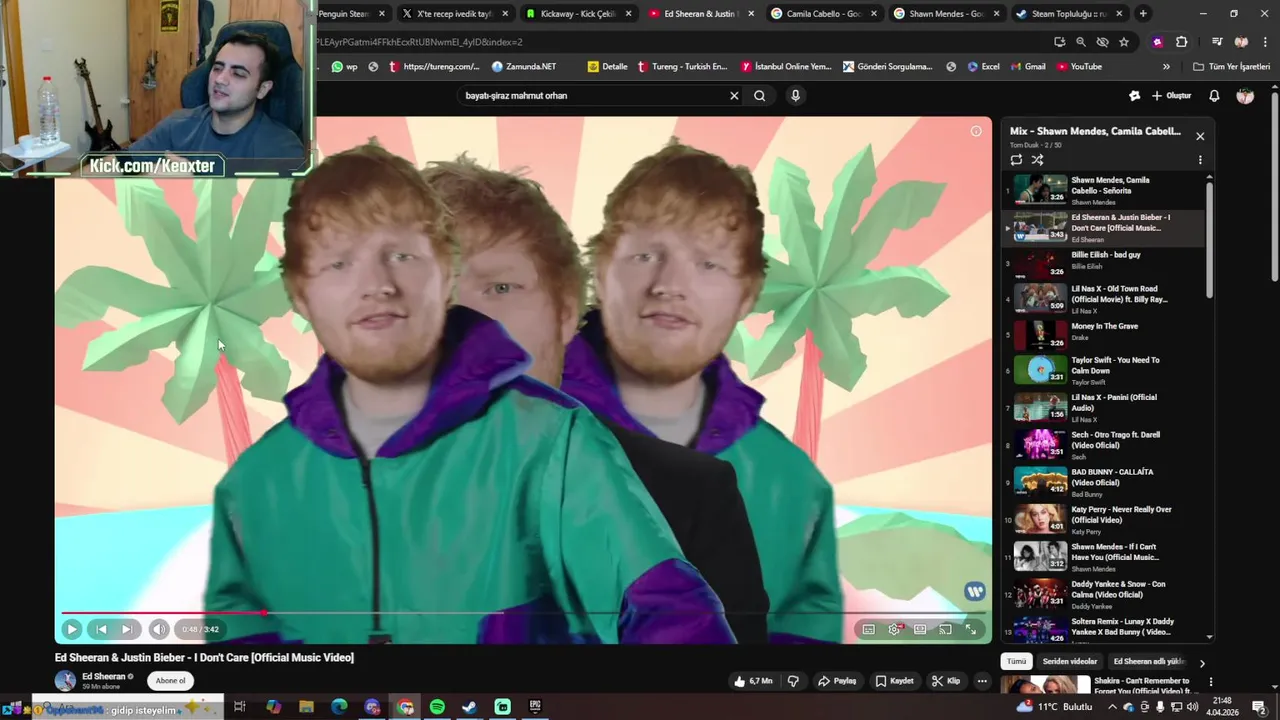Dislike the video with thumbs-down
This screenshot has width=1280, height=720.
click(x=793, y=681)
